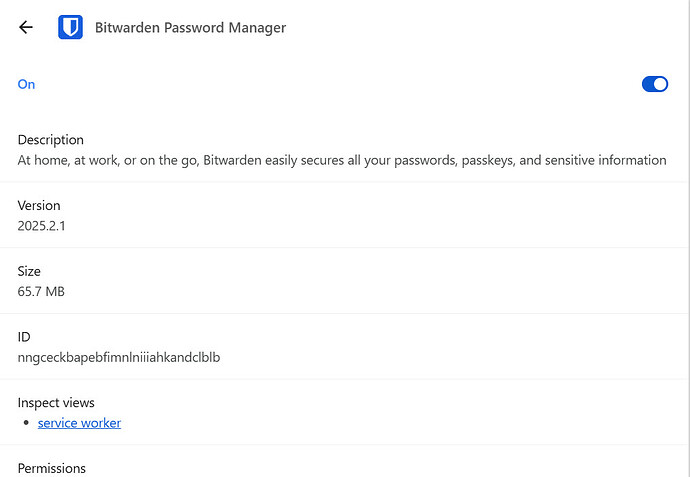Click the Inspect views heading
Viewport: 690px width, 477px height.
(56, 403)
